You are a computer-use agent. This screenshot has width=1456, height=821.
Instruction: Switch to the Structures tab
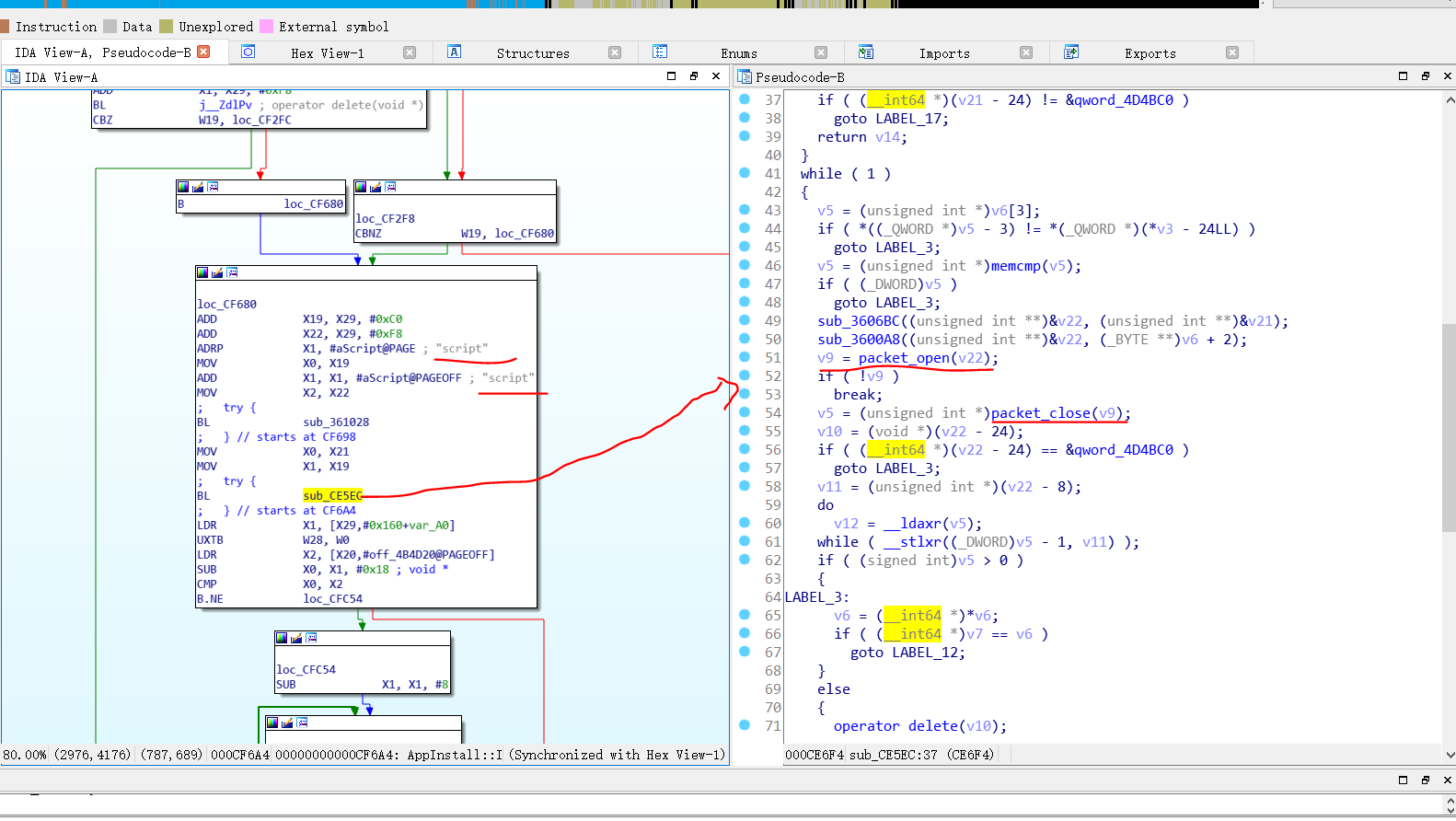(532, 53)
